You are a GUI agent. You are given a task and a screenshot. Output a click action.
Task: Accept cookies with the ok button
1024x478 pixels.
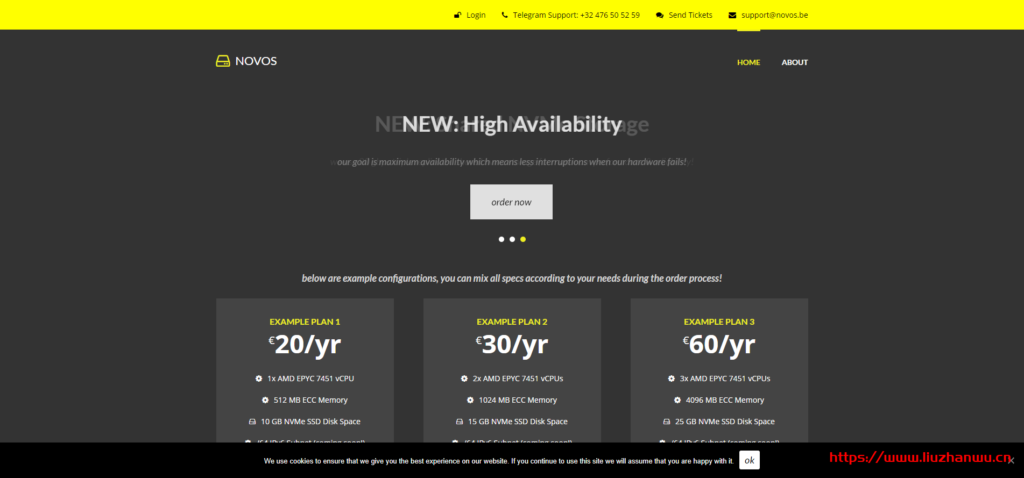[749, 461]
